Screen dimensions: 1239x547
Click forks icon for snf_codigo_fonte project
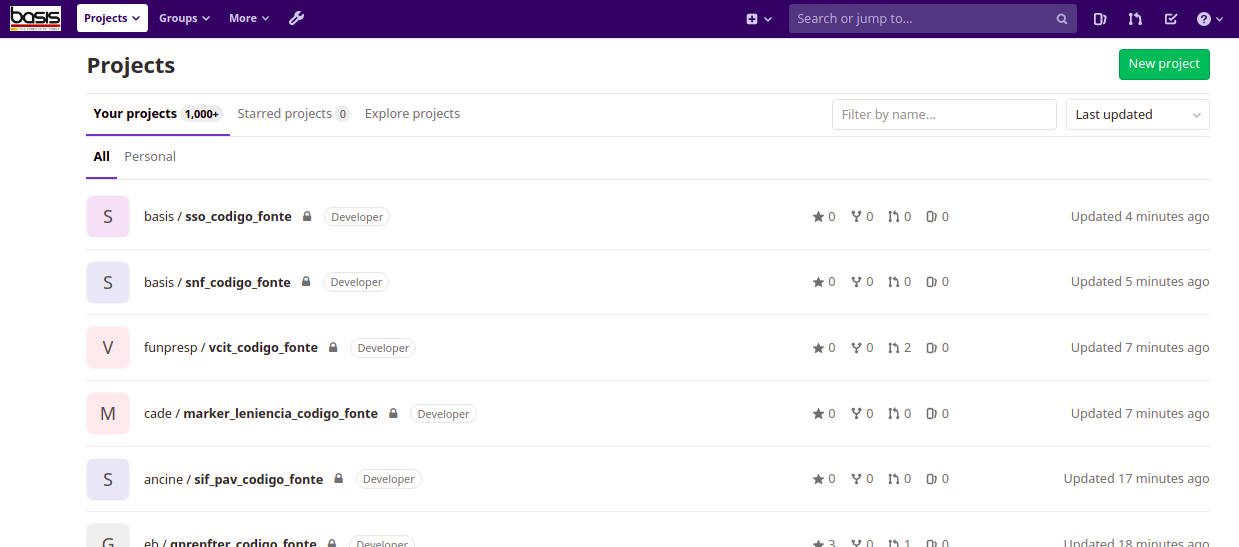856,283
